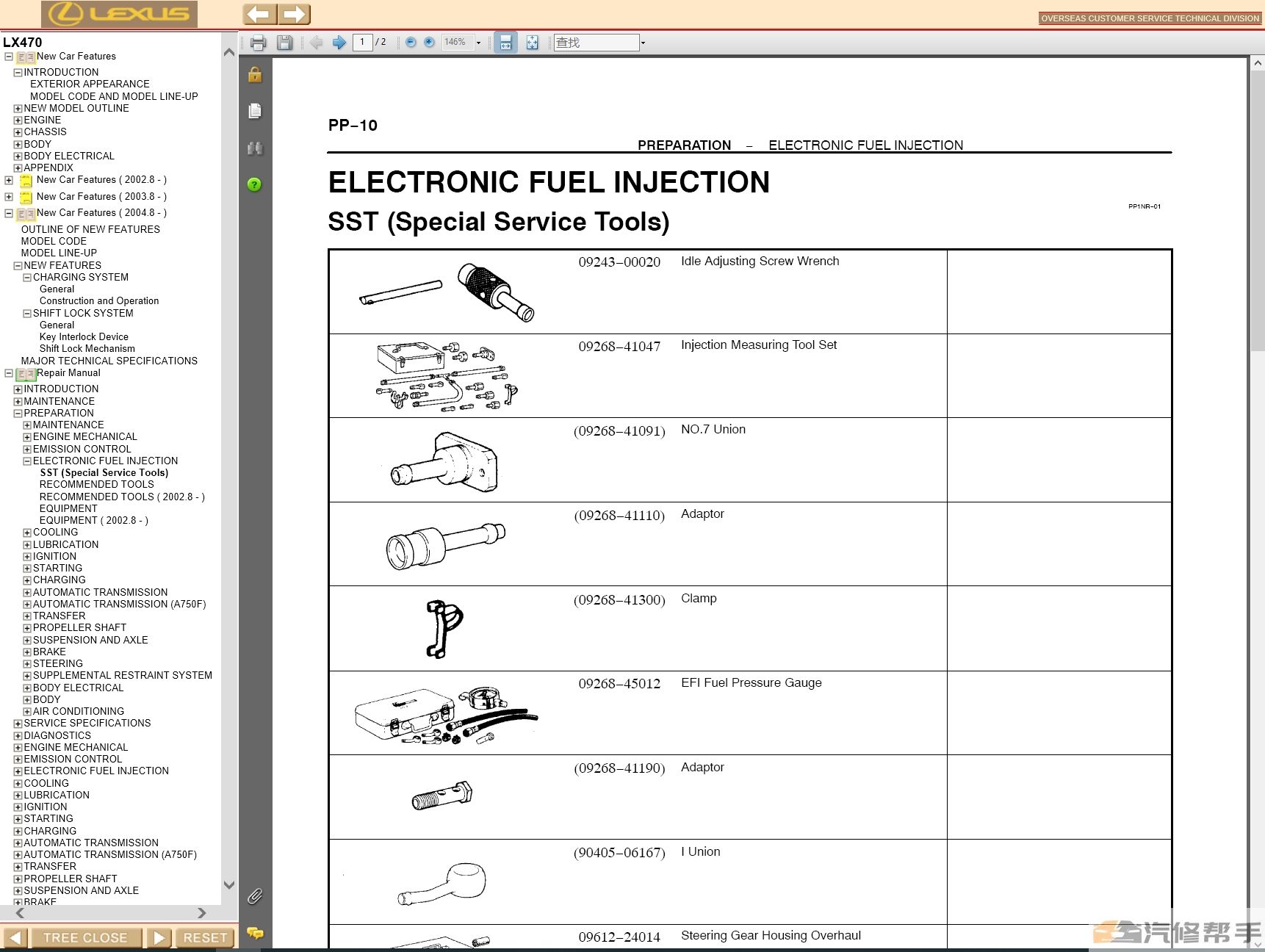Open the security lock panel icon
This screenshot has height=952, width=1265.
(x=255, y=74)
